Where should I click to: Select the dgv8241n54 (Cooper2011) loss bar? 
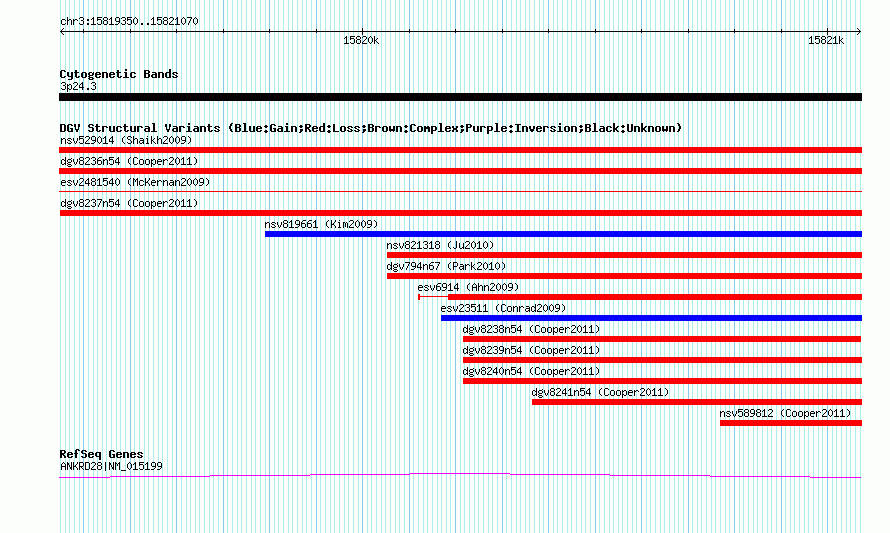697,402
